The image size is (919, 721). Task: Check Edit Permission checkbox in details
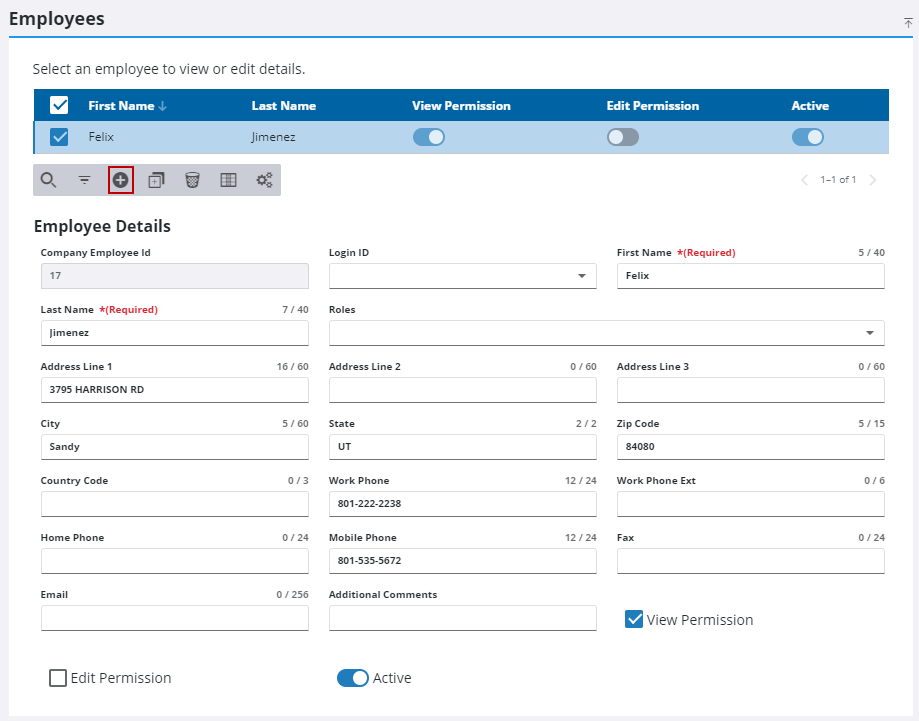pos(58,678)
